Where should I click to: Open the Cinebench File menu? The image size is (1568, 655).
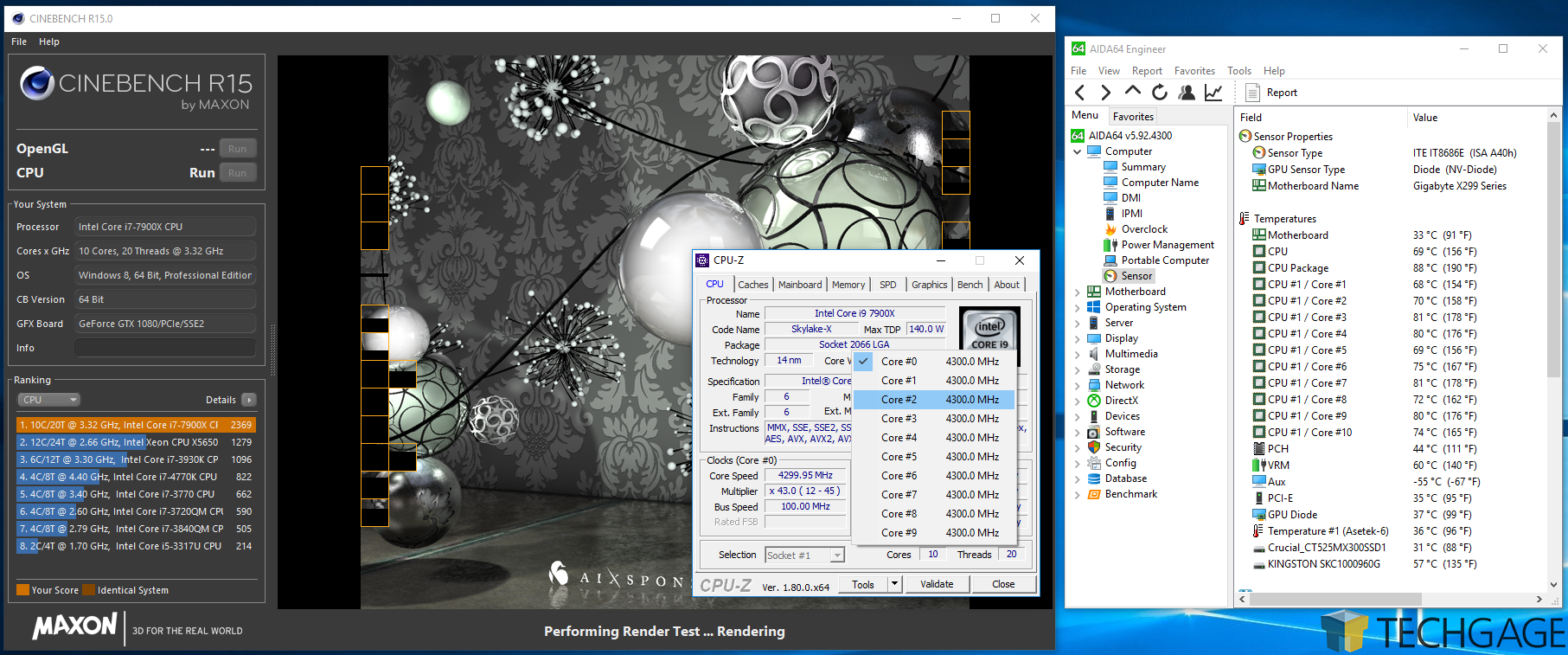coord(19,42)
